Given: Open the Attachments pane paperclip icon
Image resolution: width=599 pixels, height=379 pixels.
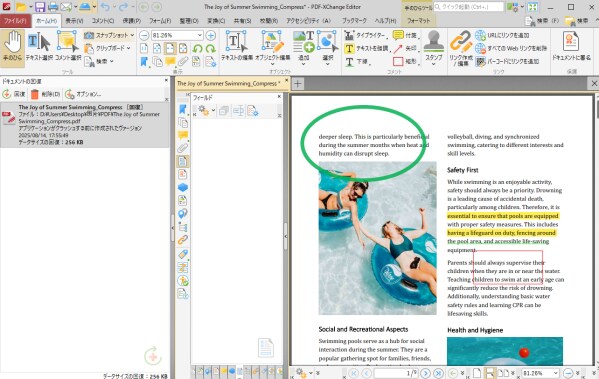Looking at the screenshot, I should tap(183, 148).
